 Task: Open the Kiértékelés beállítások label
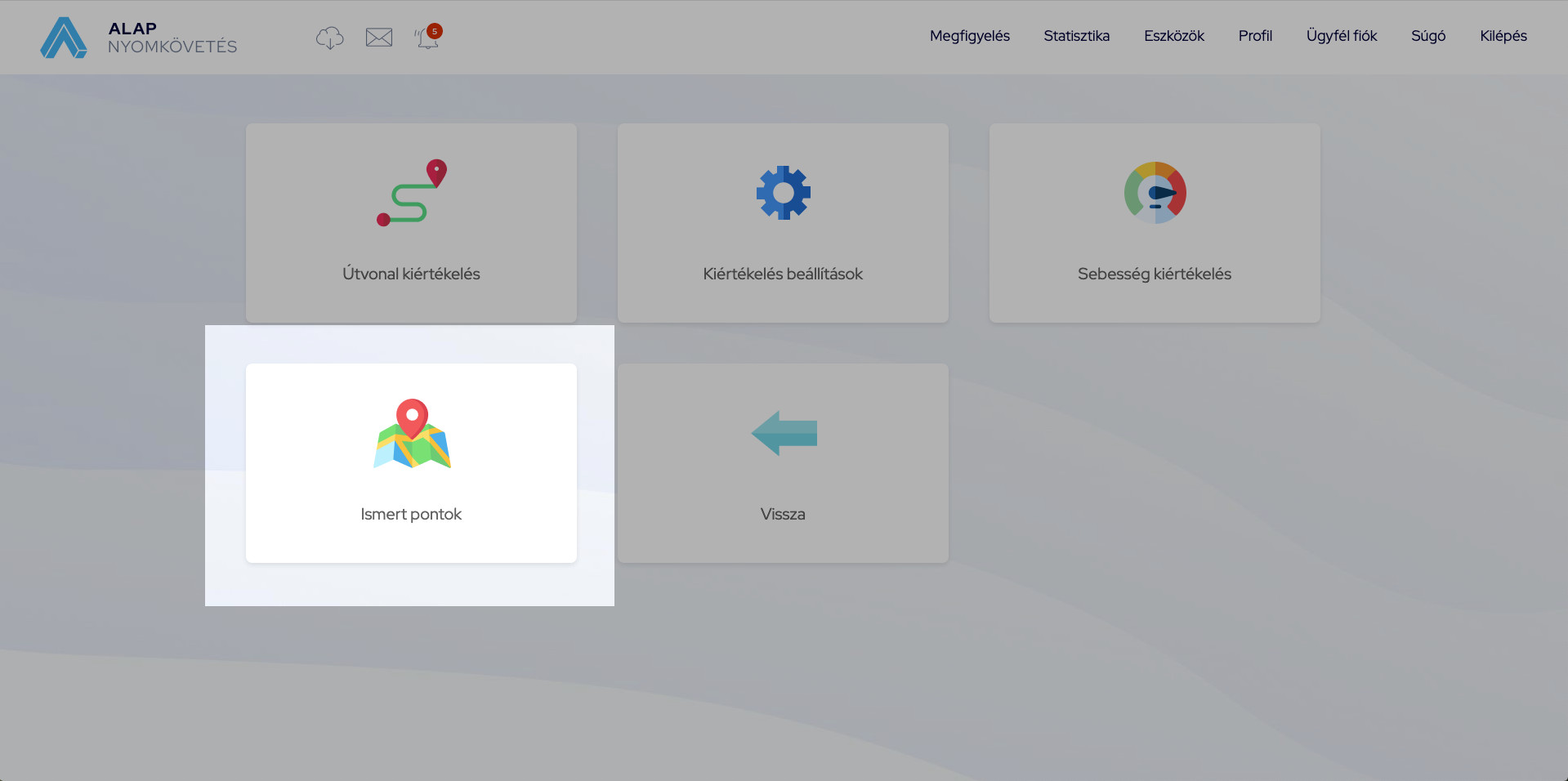[783, 274]
